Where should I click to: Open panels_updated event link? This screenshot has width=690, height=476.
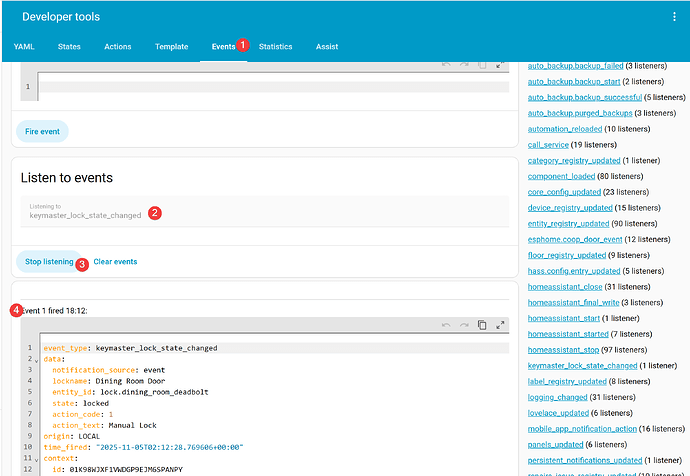pyautogui.click(x=555, y=445)
